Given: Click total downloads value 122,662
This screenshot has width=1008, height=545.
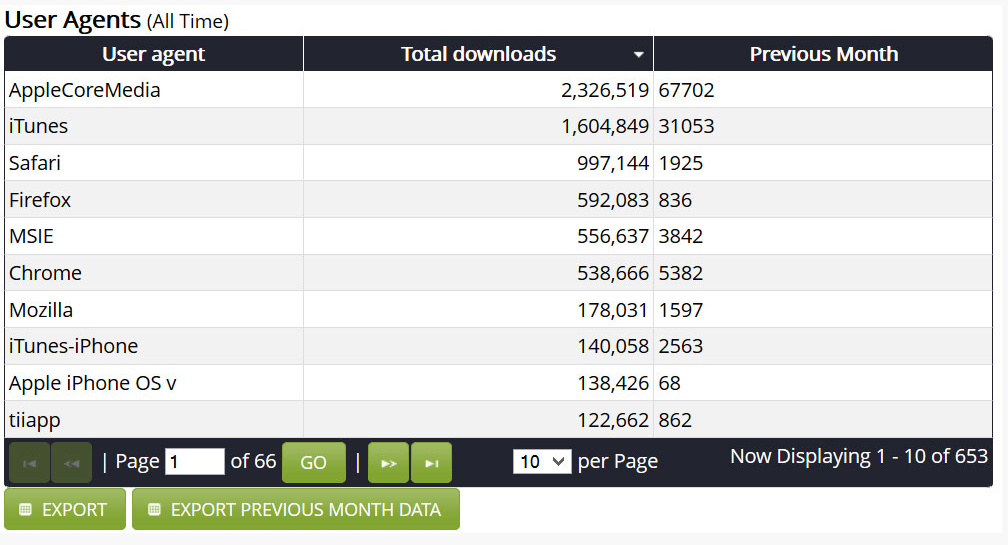Looking at the screenshot, I should point(613,420).
